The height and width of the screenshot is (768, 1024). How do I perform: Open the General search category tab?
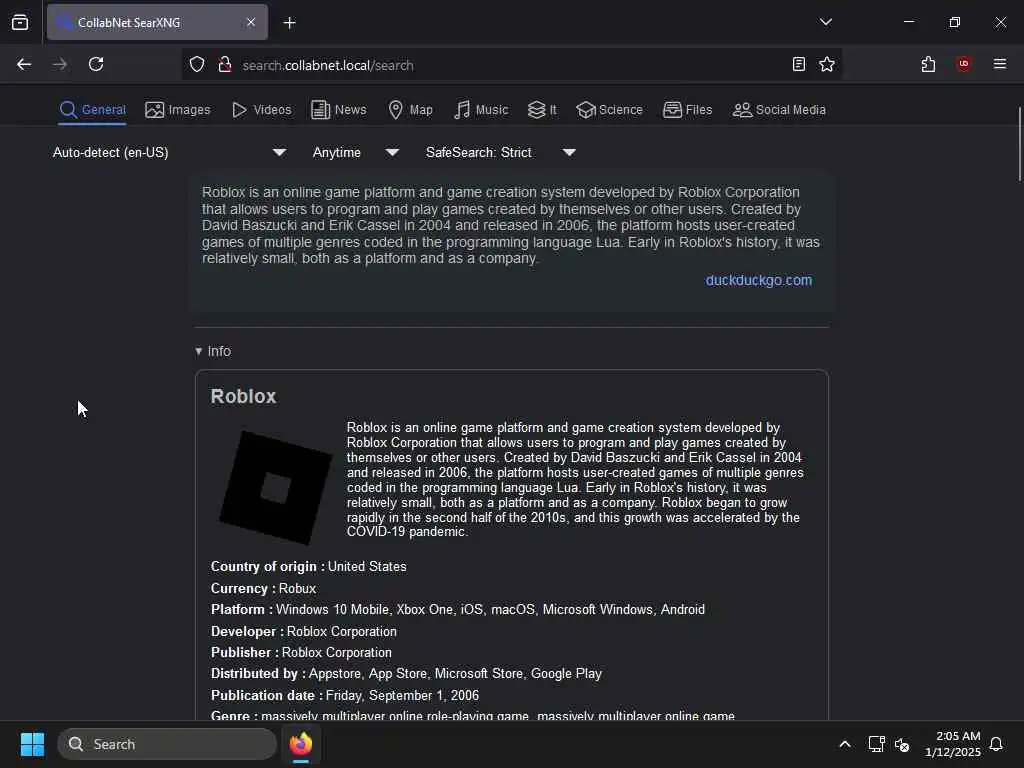(92, 110)
